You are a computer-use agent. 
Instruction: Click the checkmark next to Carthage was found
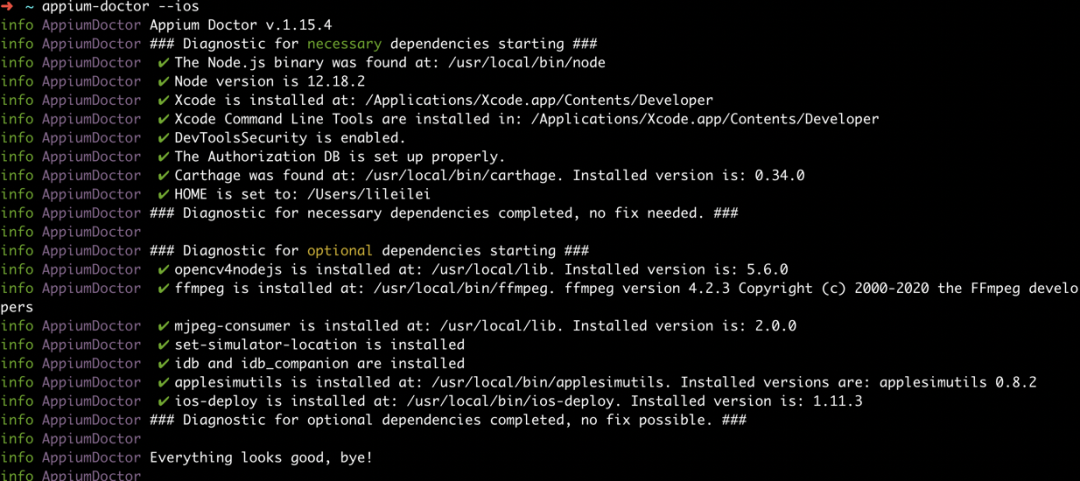point(163,175)
